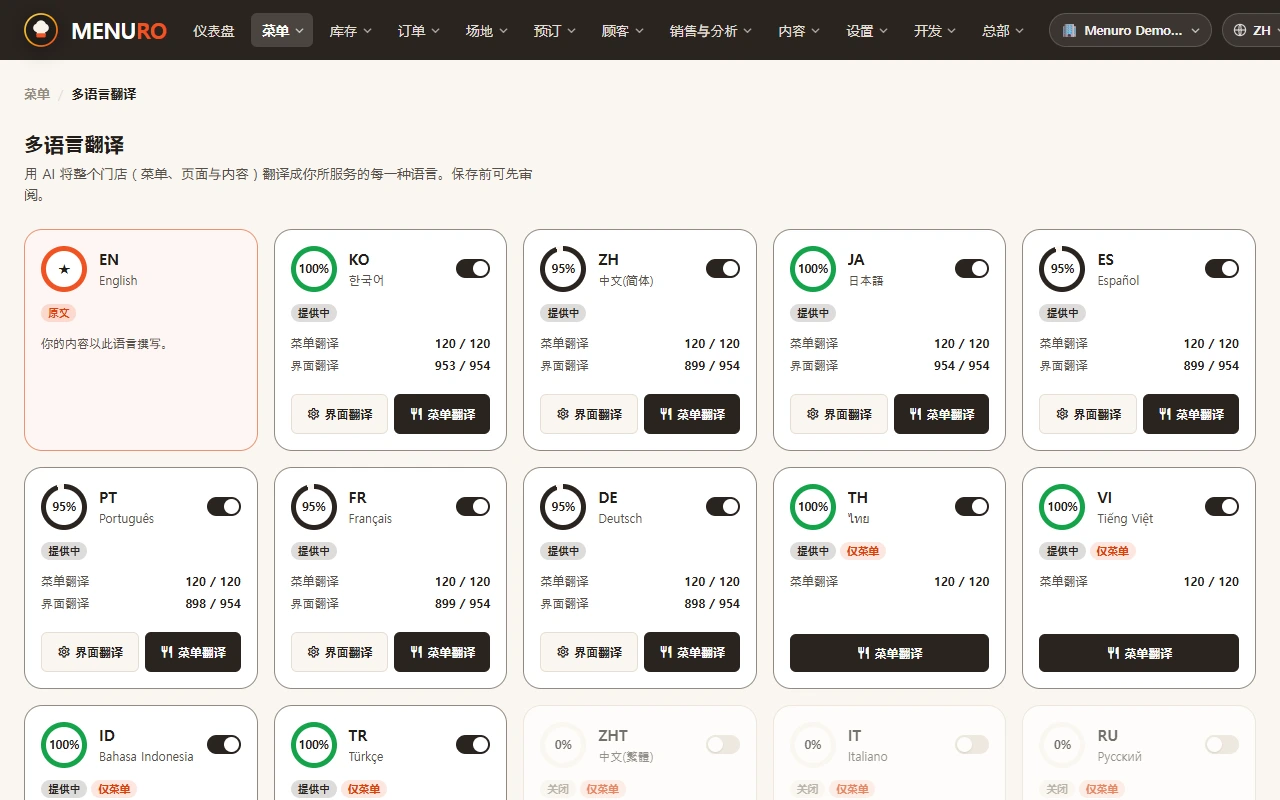The height and width of the screenshot is (800, 1280).
Task: Click the star icon on the EN card
Action: (64, 269)
